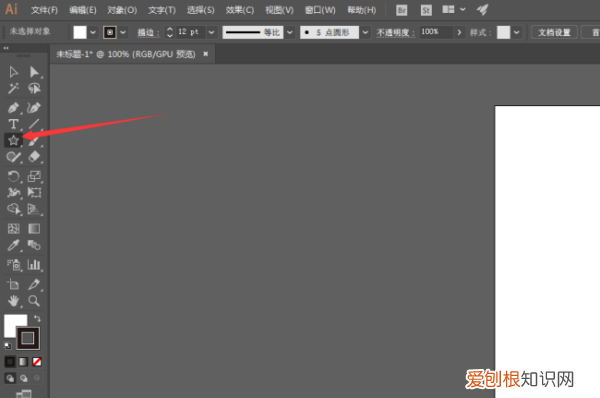Select the Artboard tool
This screenshot has height=398, width=600.
[x=13, y=284]
